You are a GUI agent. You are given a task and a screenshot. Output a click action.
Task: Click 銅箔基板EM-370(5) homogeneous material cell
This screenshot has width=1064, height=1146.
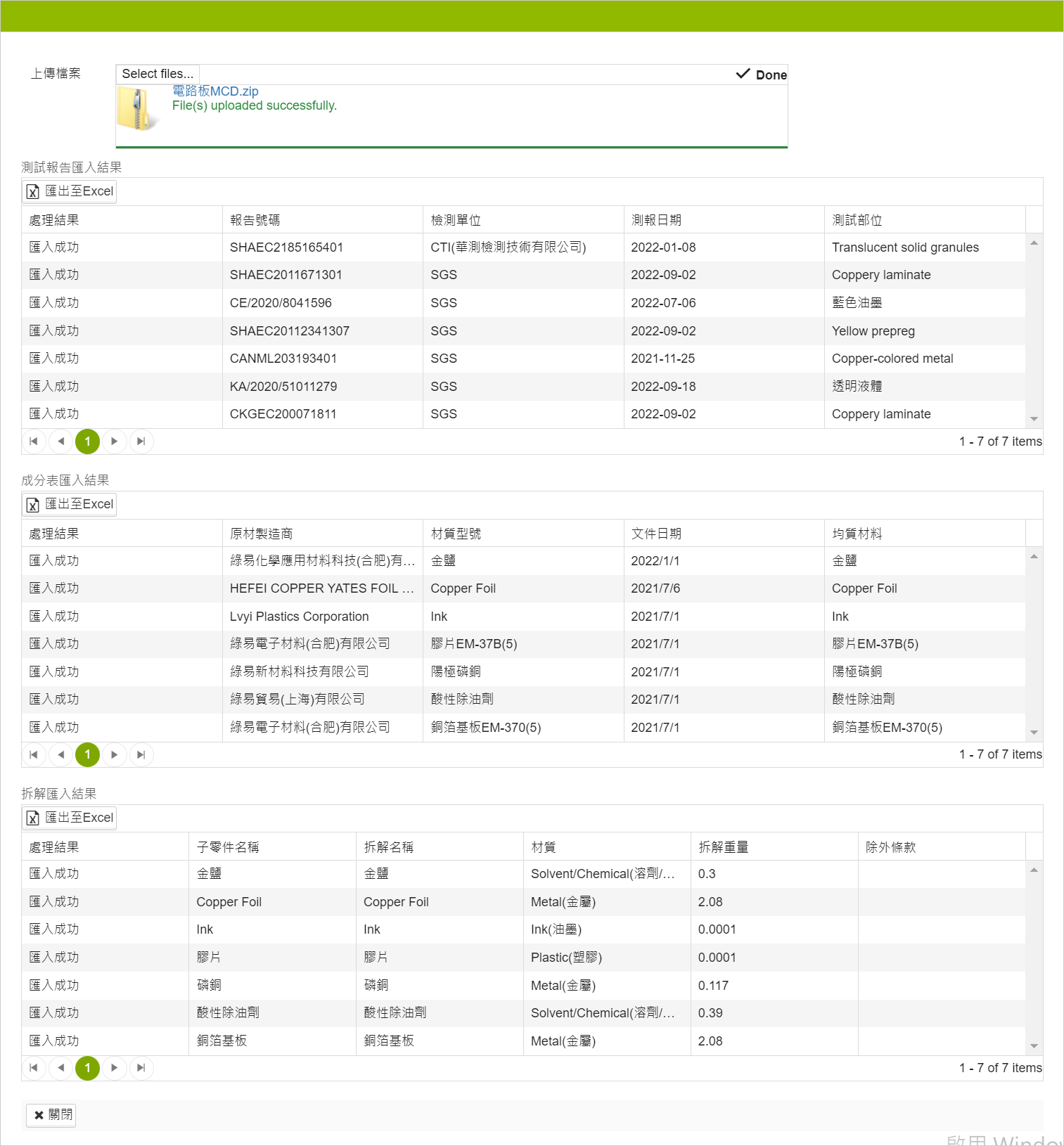[925, 728]
